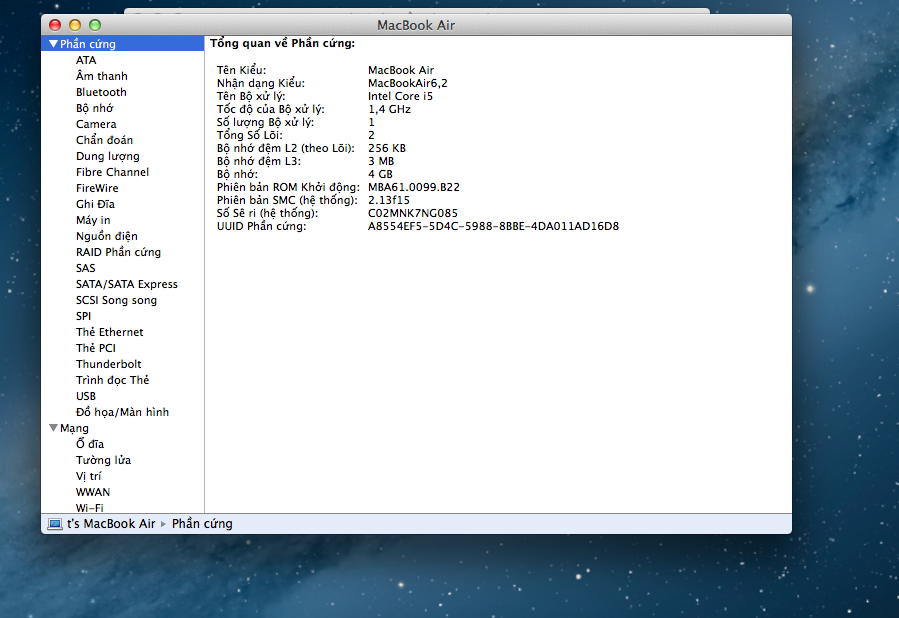This screenshot has height=618, width=899.
Task: Select the Mạng category header
Action: pos(74,428)
